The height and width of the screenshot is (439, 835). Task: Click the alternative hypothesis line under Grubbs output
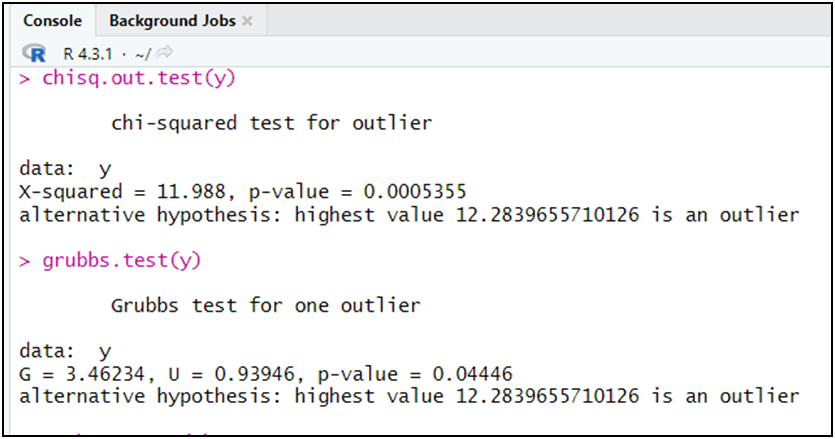[x=409, y=396]
